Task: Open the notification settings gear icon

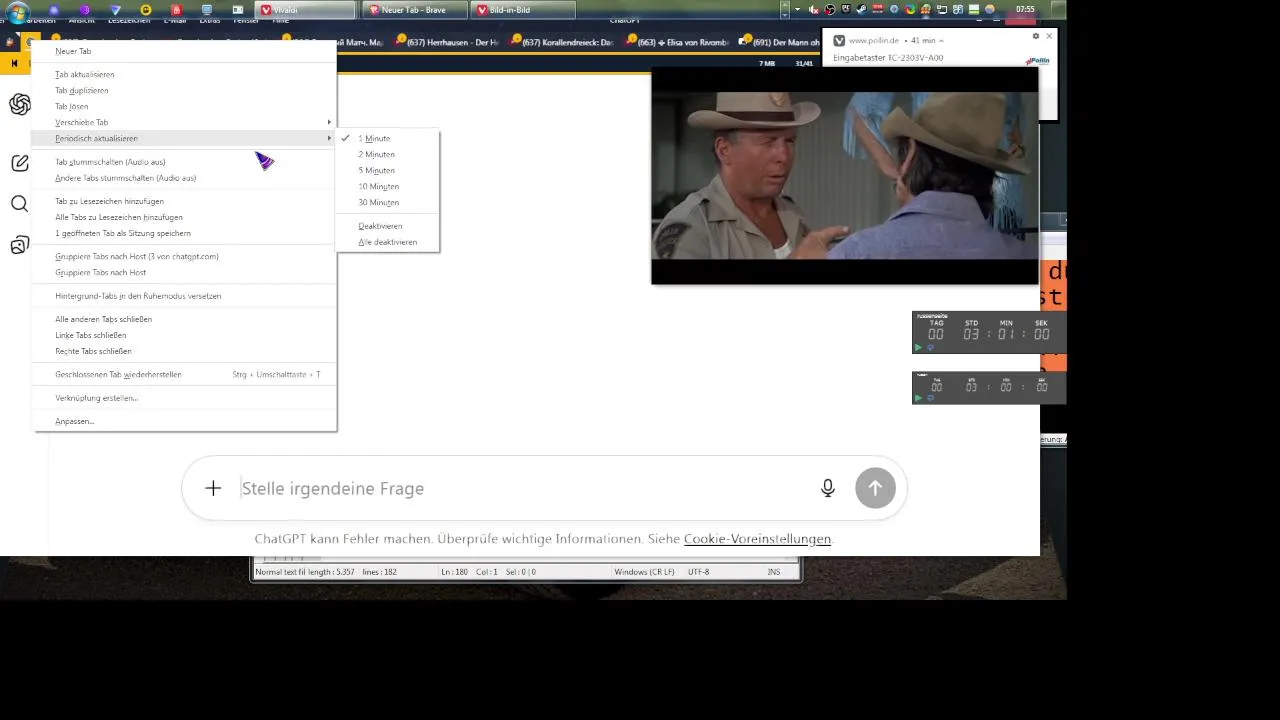Action: [x=1036, y=36]
